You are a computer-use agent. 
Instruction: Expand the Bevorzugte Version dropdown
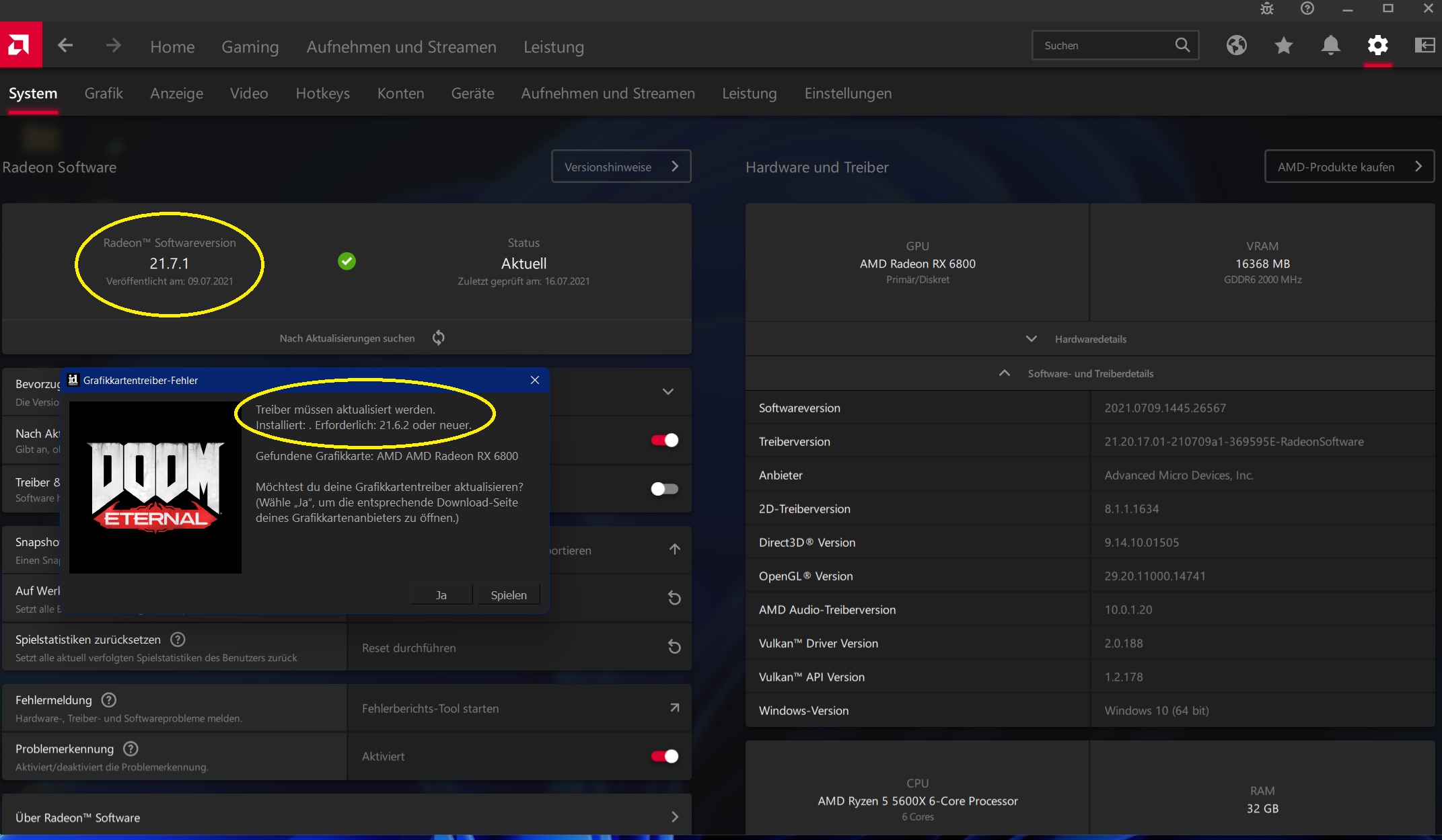[x=668, y=391]
